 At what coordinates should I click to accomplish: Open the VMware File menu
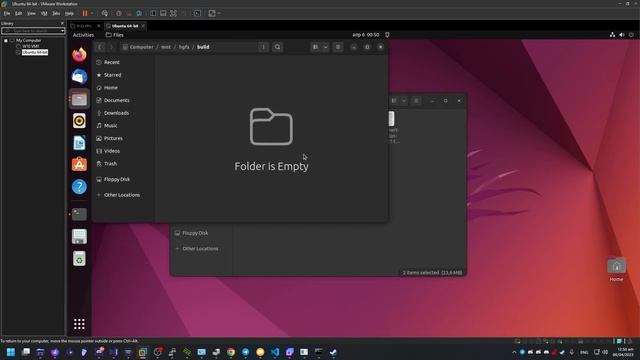click(7, 13)
